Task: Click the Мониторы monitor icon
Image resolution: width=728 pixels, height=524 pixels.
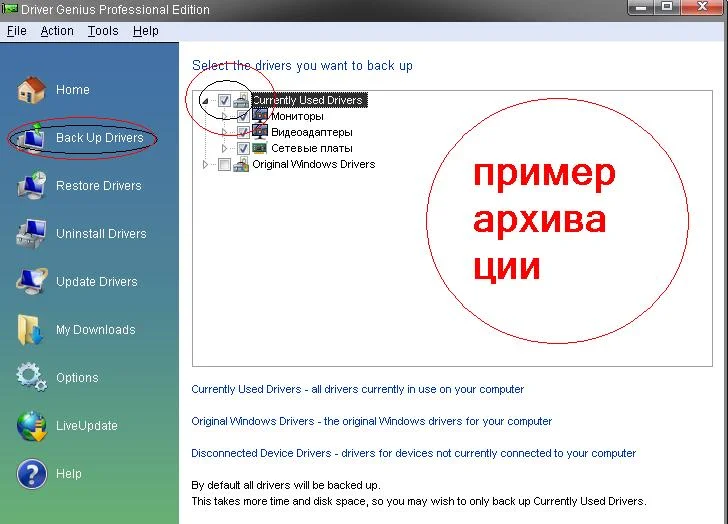Action: (260, 116)
